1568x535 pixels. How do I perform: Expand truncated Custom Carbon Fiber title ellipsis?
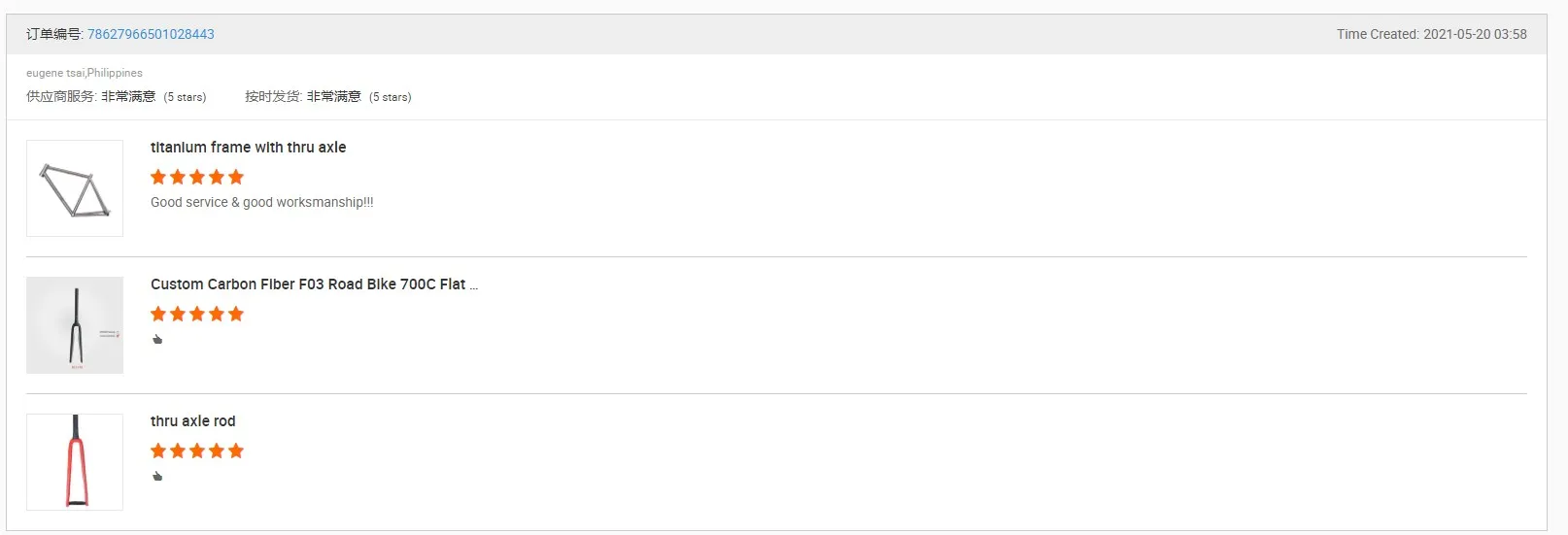[x=474, y=285]
